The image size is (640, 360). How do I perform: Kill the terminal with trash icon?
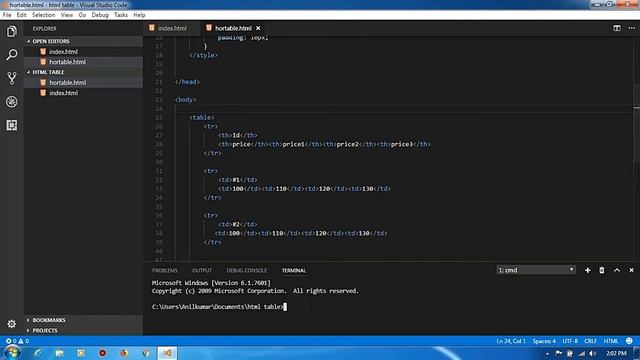[x=602, y=270]
